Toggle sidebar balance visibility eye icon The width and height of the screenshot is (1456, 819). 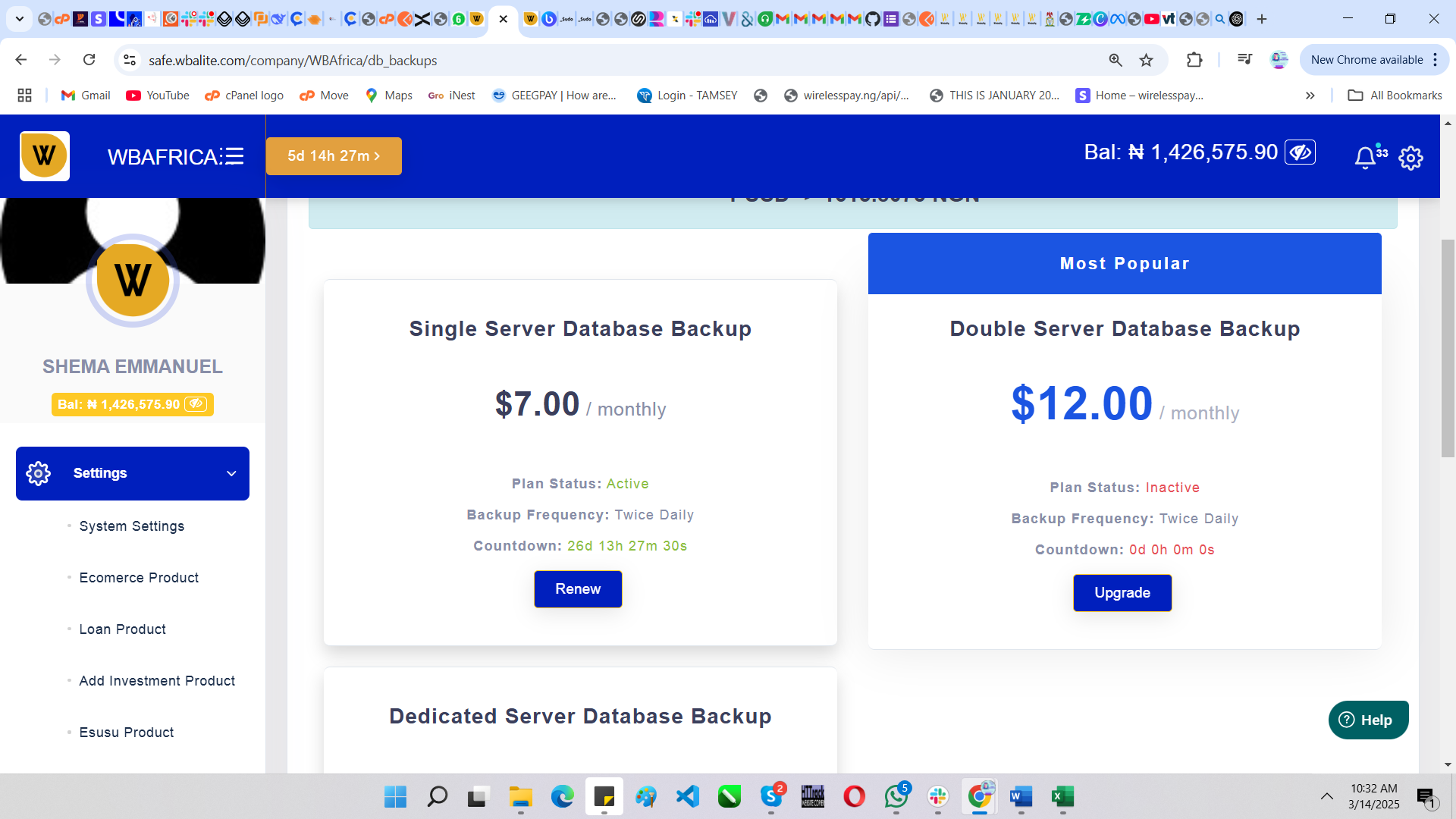tap(196, 404)
